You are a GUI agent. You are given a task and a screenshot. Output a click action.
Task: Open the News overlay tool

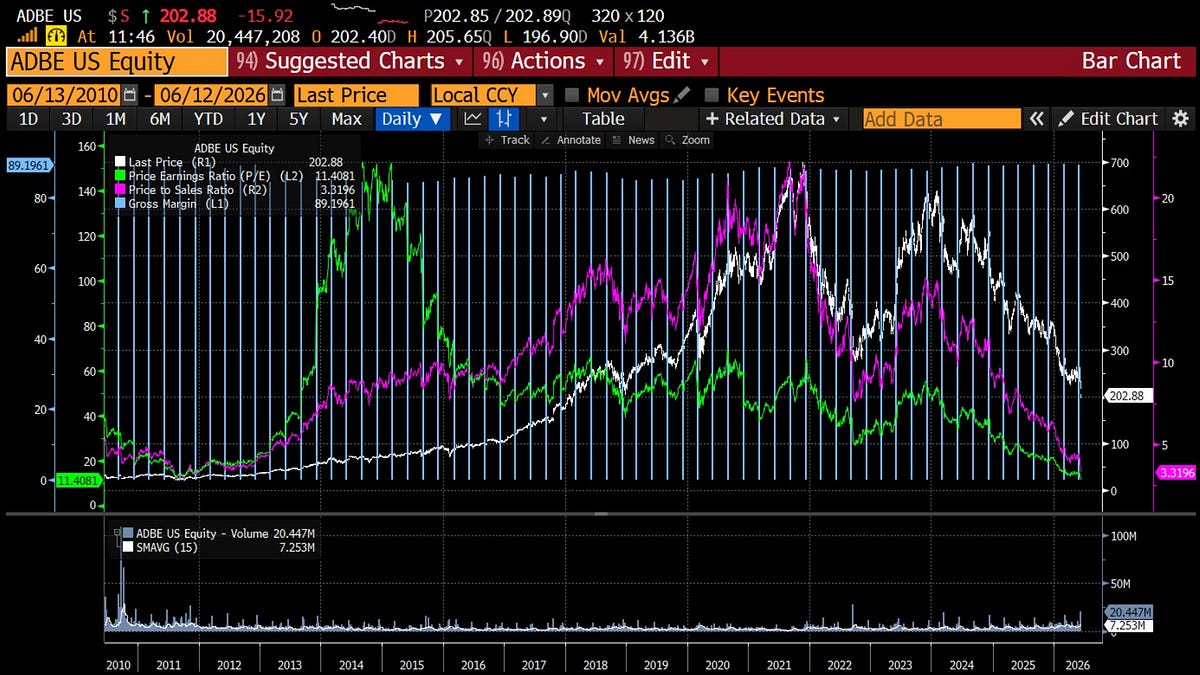pos(634,140)
